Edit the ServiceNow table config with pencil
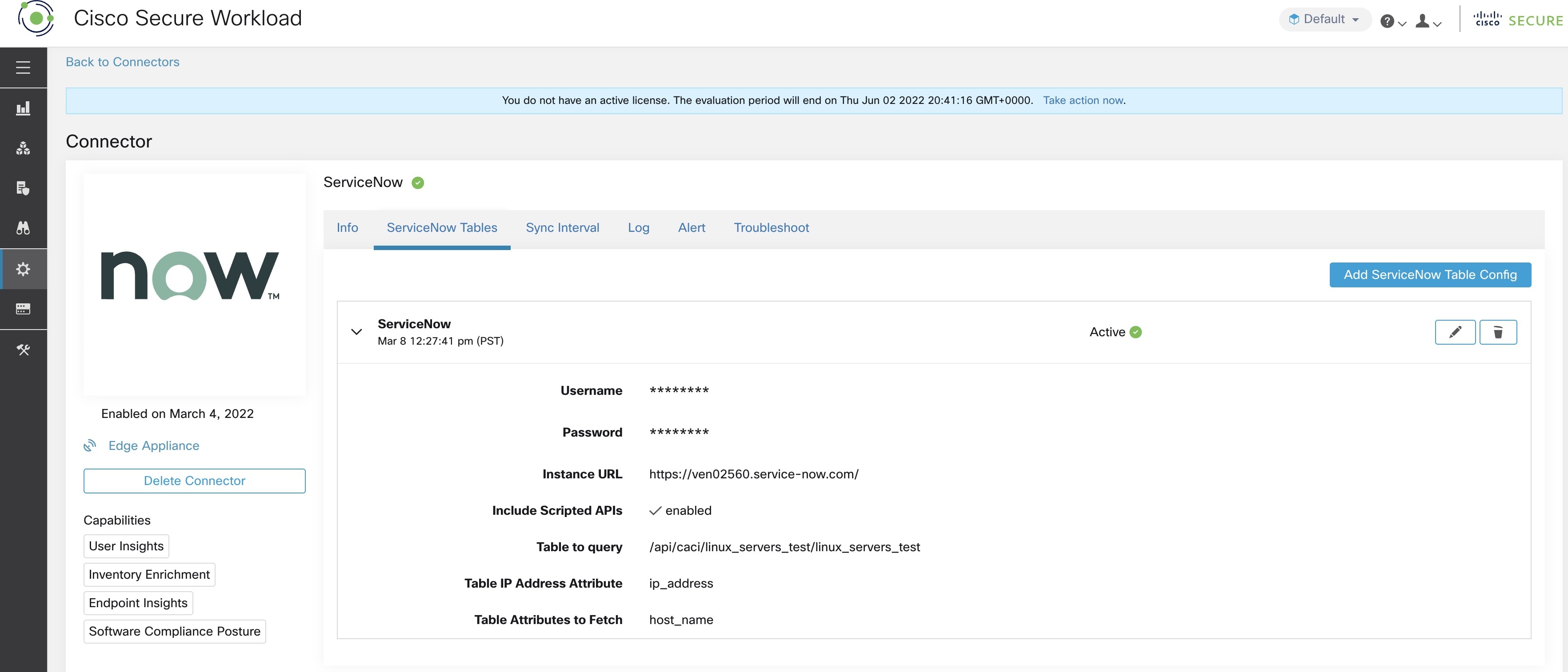 pyautogui.click(x=1455, y=332)
